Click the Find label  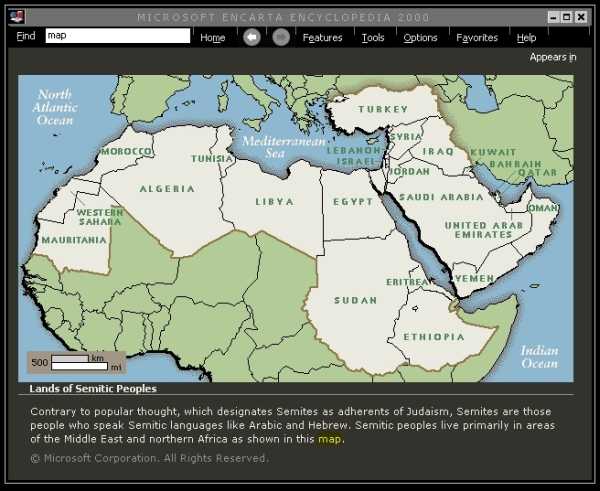pyautogui.click(x=26, y=36)
